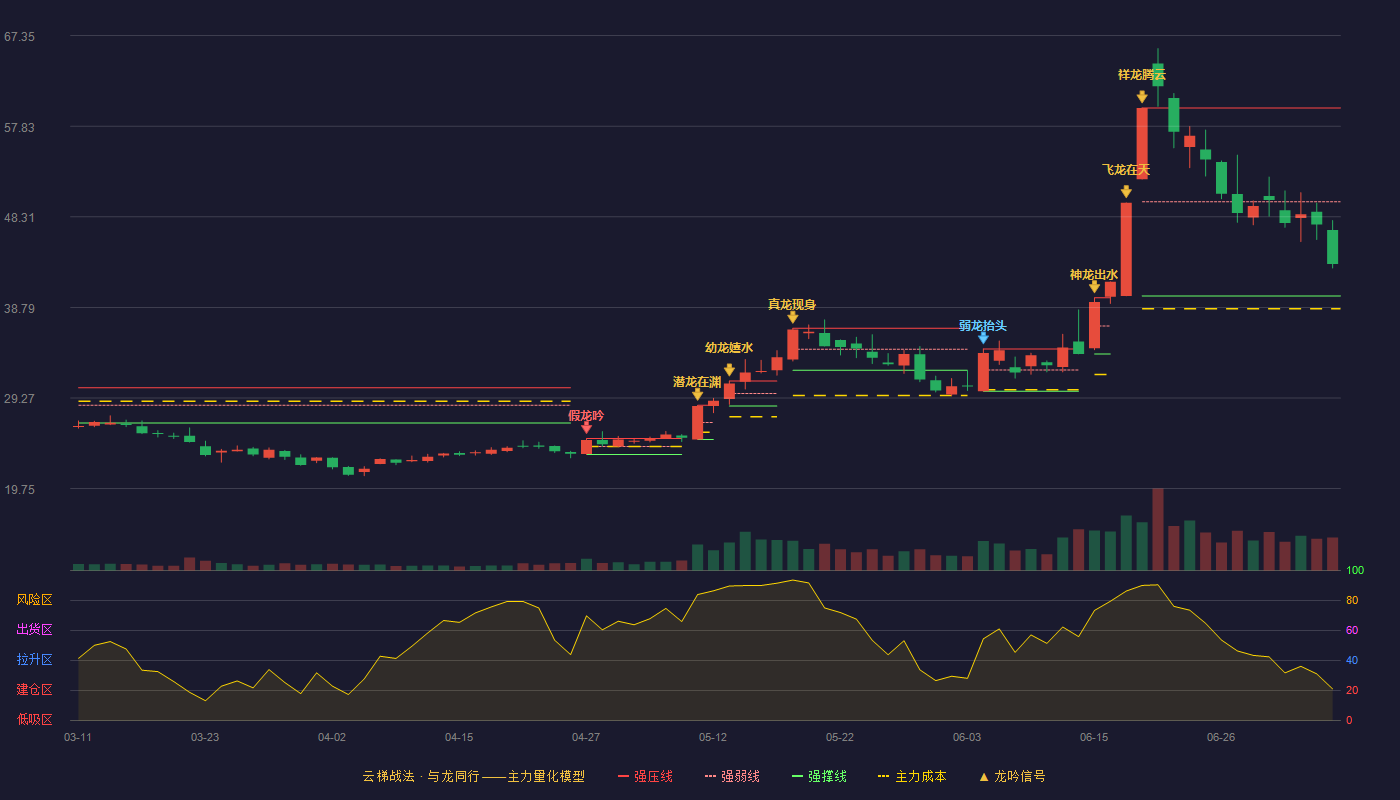Click the blue arrow under 弱龙抬头 signal
Image resolution: width=1400 pixels, height=800 pixels.
click(x=983, y=338)
